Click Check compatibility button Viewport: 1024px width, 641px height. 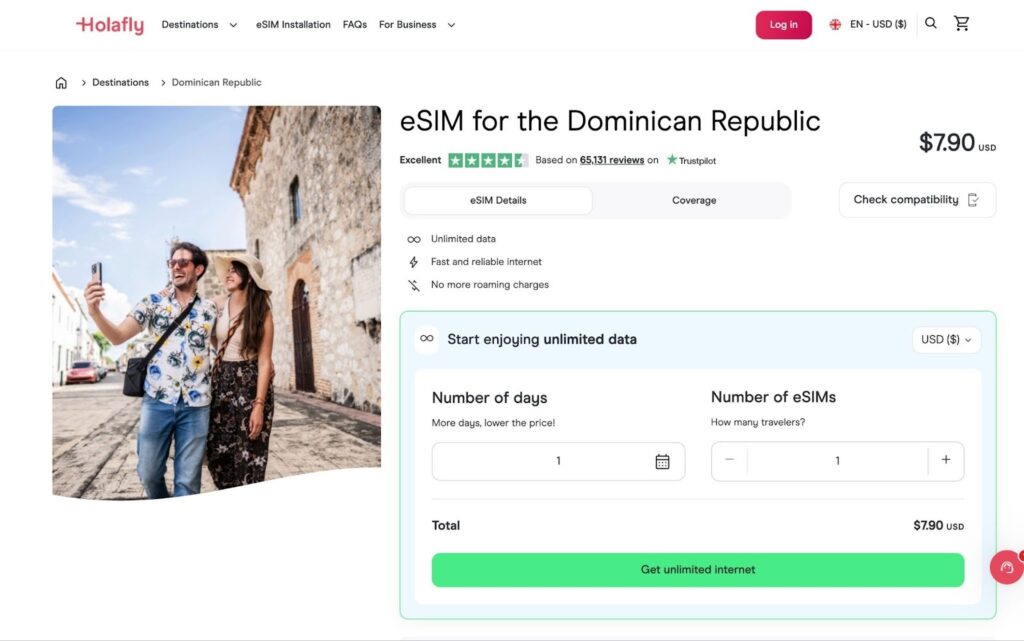[x=916, y=200]
